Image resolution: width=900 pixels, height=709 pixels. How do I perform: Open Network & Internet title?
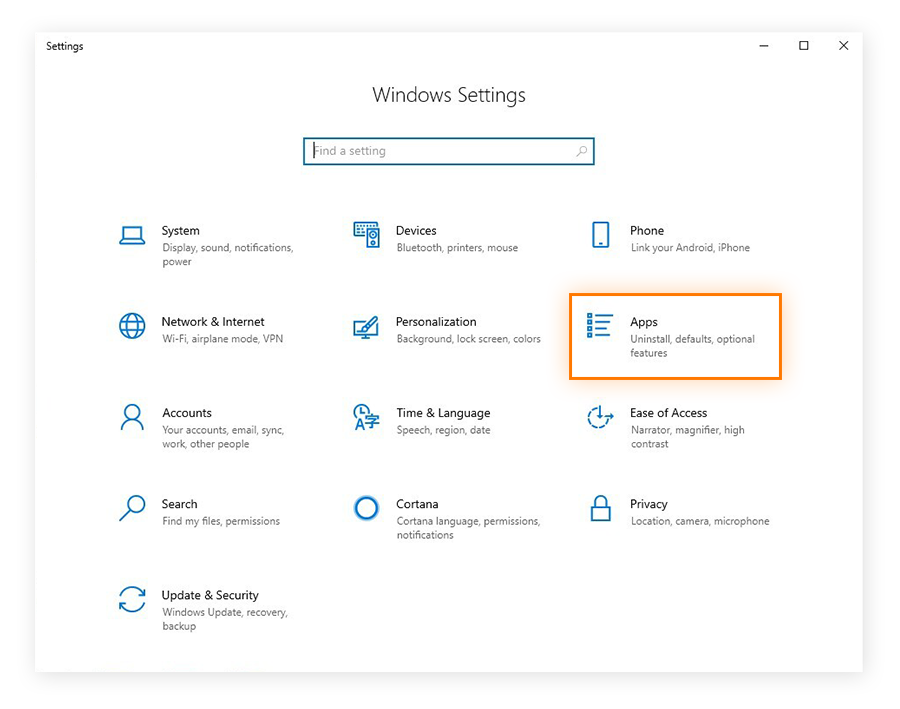pyautogui.click(x=213, y=321)
